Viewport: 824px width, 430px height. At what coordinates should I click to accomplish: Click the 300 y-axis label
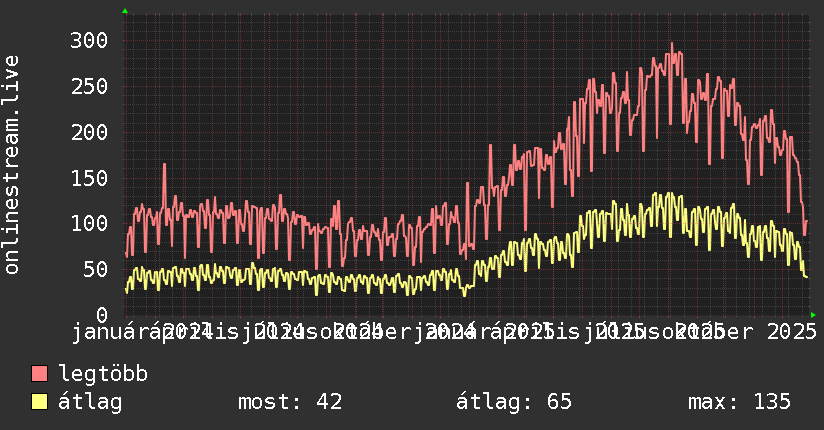click(89, 40)
